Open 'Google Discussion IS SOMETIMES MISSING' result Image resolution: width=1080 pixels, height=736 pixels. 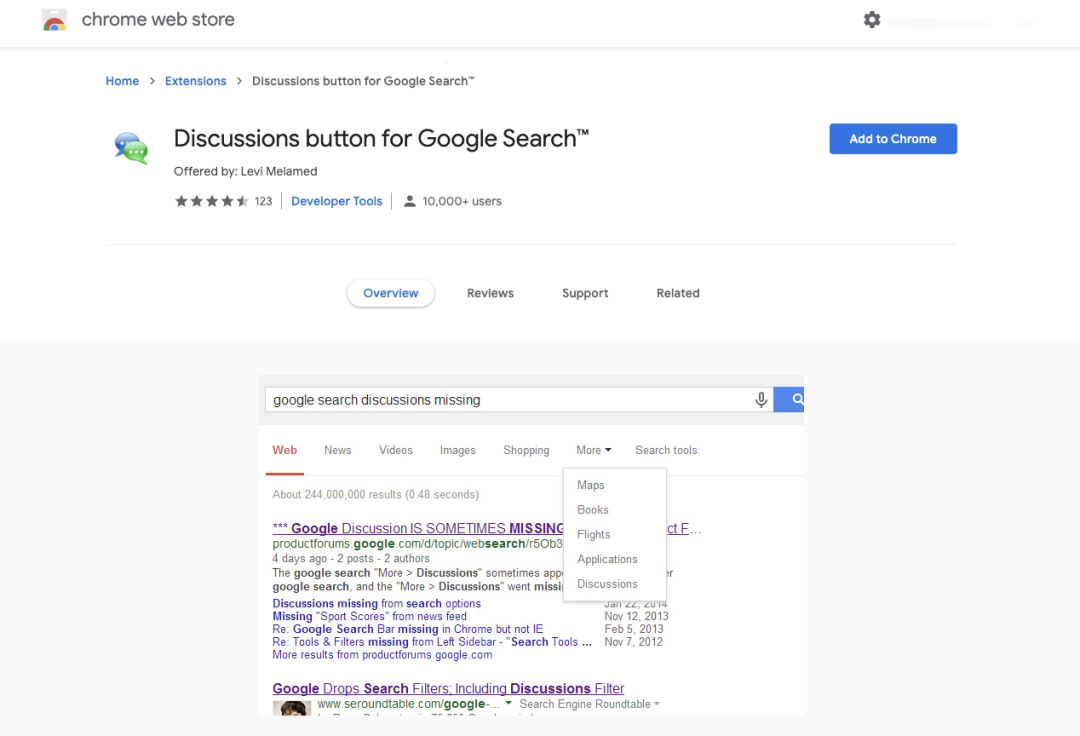coord(418,529)
